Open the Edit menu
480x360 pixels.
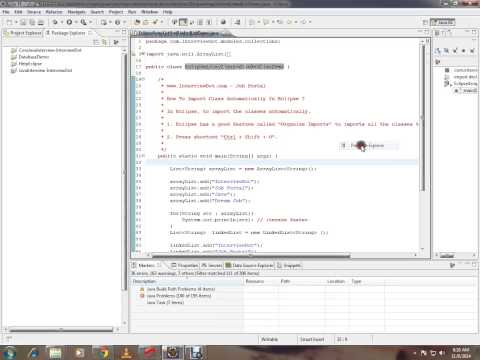pyautogui.click(x=18, y=12)
